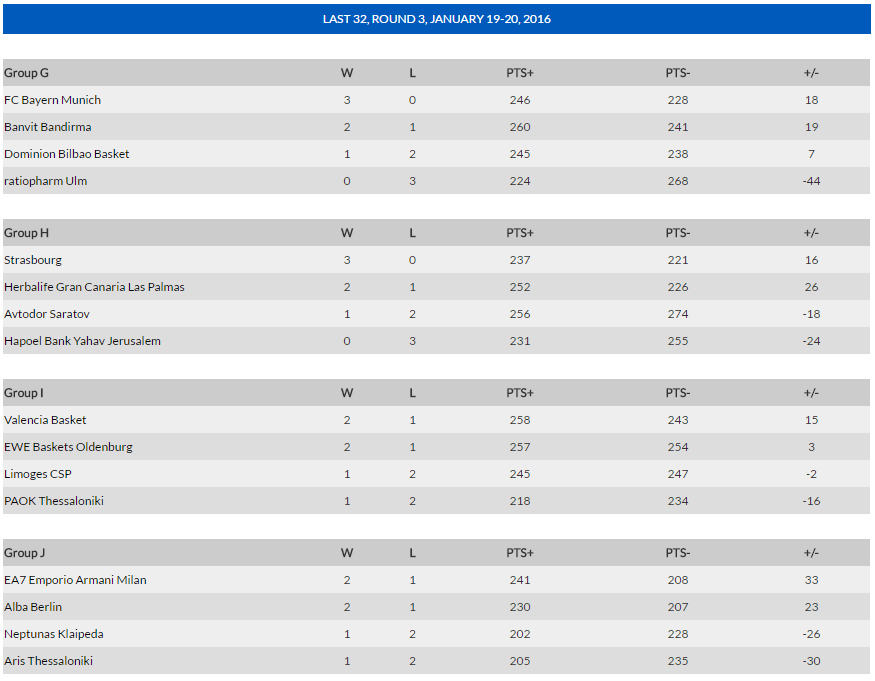Open Dominion Bilbao Basket team entry
875x681 pixels.
pyautogui.click(x=66, y=154)
